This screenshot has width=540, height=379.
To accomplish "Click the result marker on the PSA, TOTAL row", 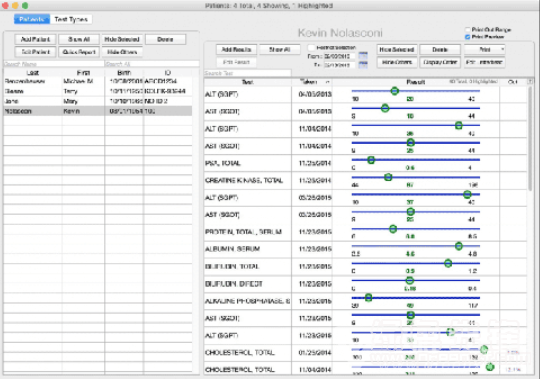I will [x=371, y=160].
